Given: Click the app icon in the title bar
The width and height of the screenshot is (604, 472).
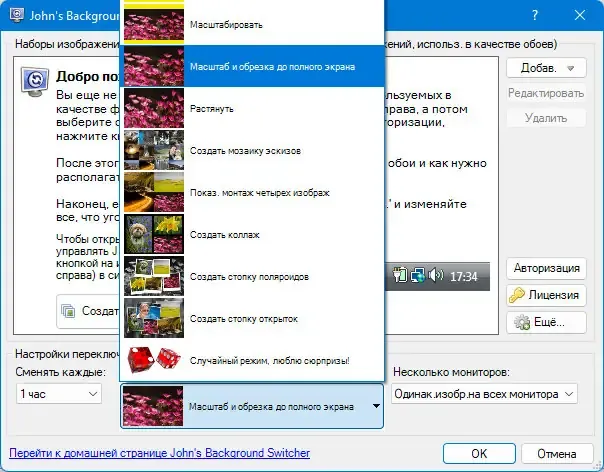Looking at the screenshot, I should point(17,15).
